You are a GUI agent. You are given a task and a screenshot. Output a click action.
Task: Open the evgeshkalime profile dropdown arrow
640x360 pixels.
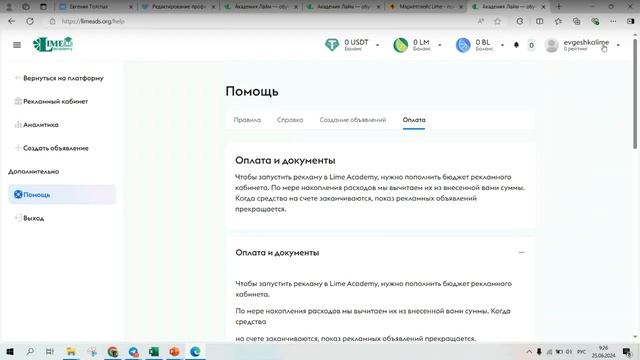pyautogui.click(x=618, y=45)
